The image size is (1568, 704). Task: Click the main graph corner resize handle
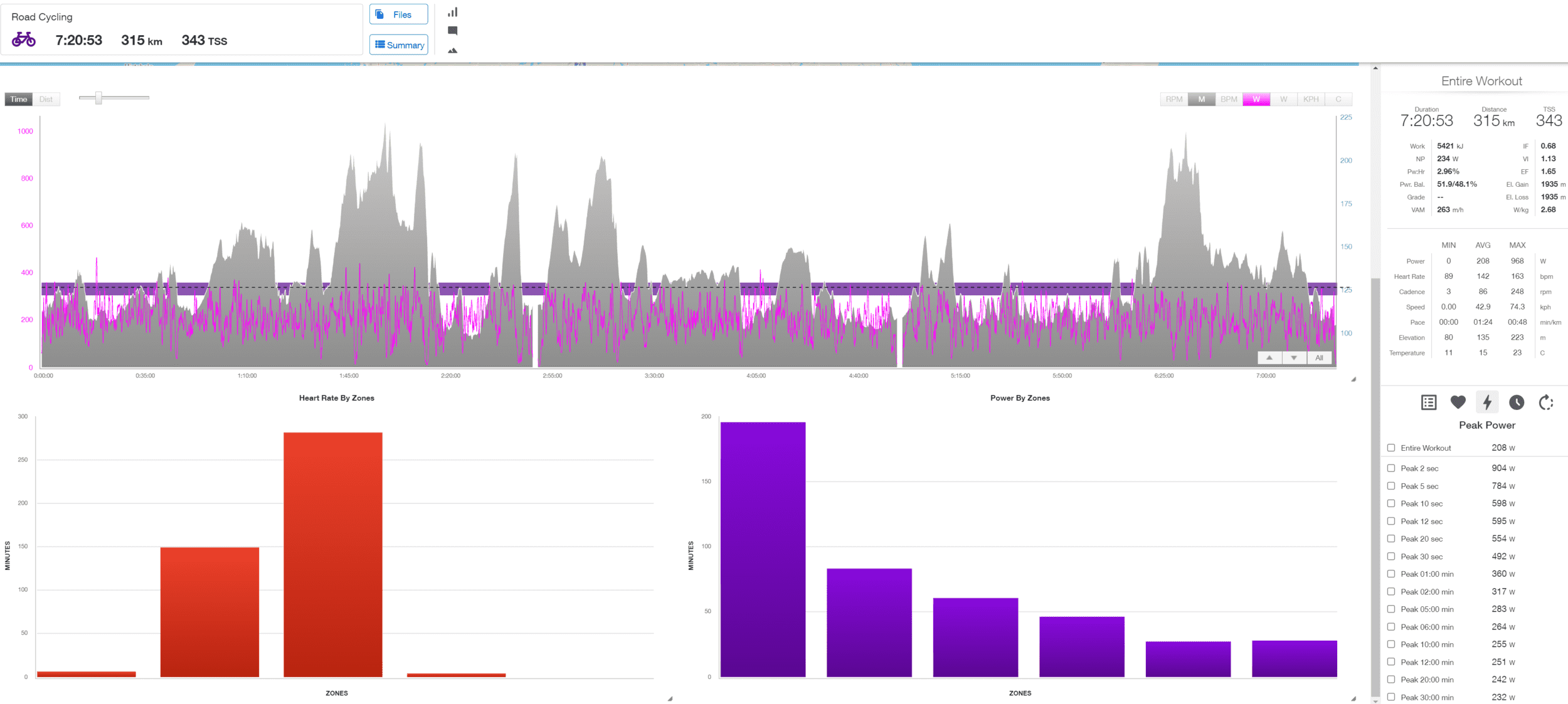(1353, 379)
